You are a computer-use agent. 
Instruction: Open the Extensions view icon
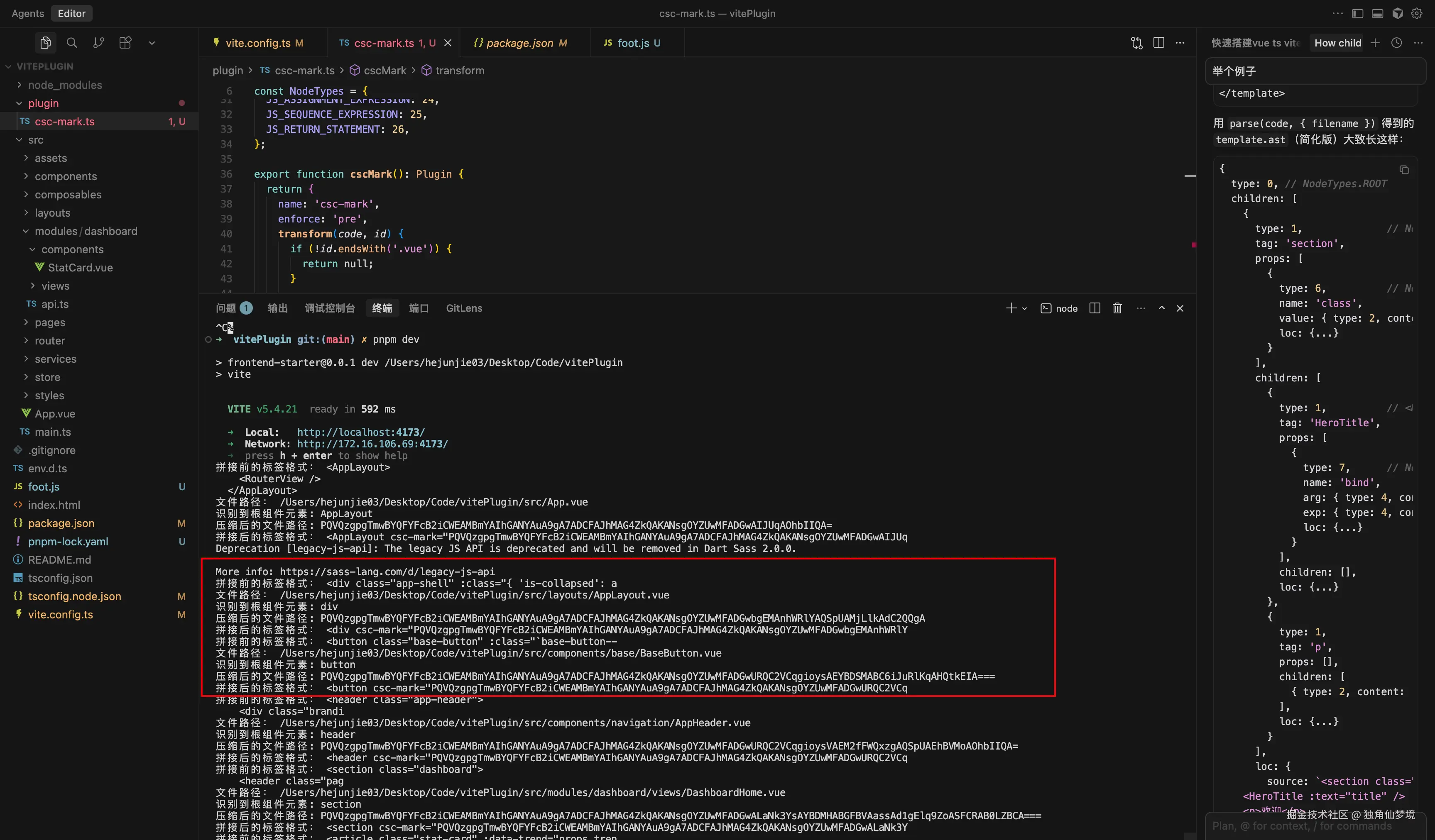(125, 43)
